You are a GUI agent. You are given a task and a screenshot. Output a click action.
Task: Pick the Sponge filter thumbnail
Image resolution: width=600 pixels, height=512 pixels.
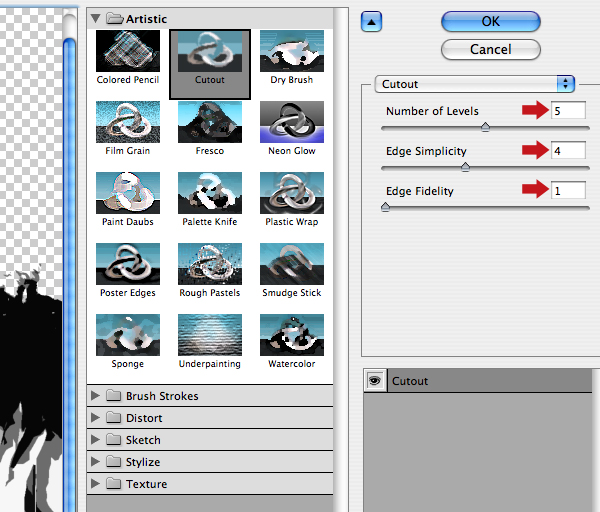pos(128,335)
